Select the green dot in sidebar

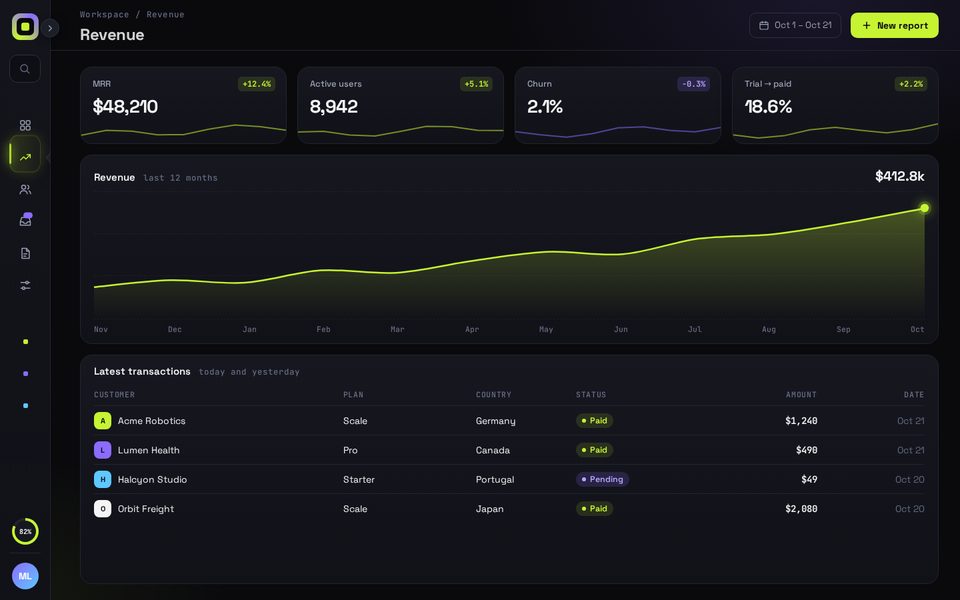[x=25, y=342]
